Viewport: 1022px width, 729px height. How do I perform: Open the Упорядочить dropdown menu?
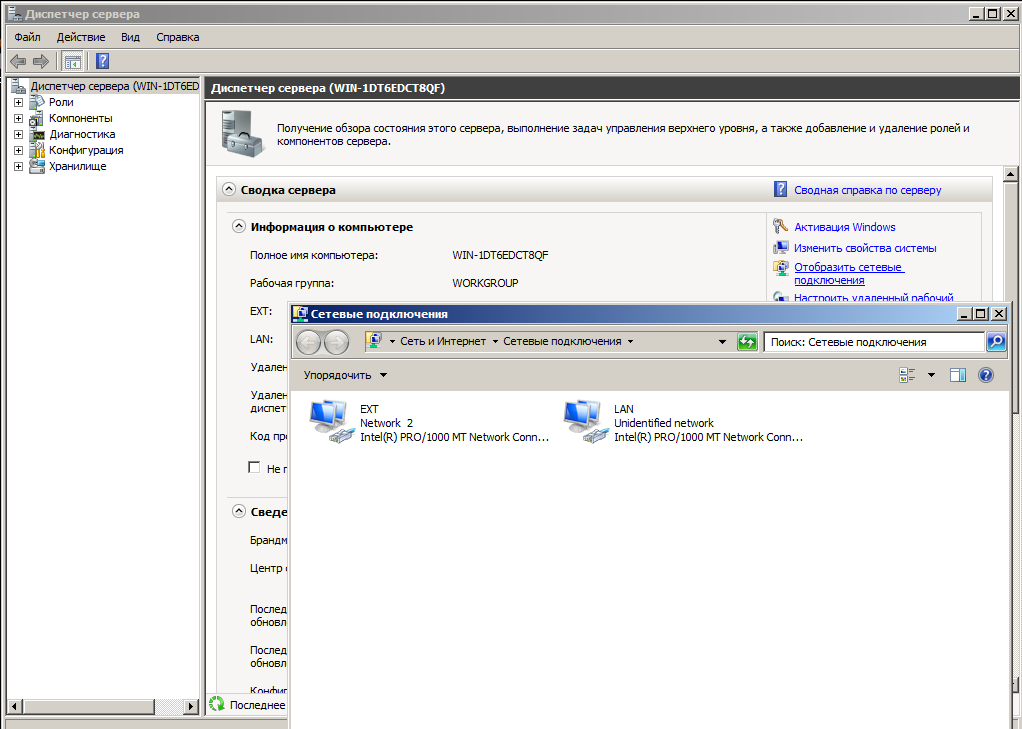click(x=345, y=376)
